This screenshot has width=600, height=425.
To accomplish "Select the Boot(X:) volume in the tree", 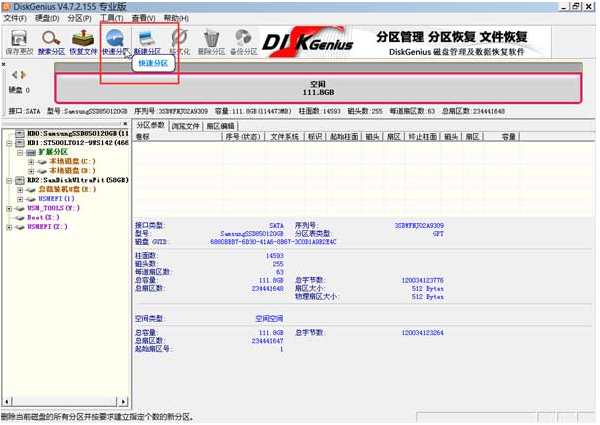I will tap(43, 217).
